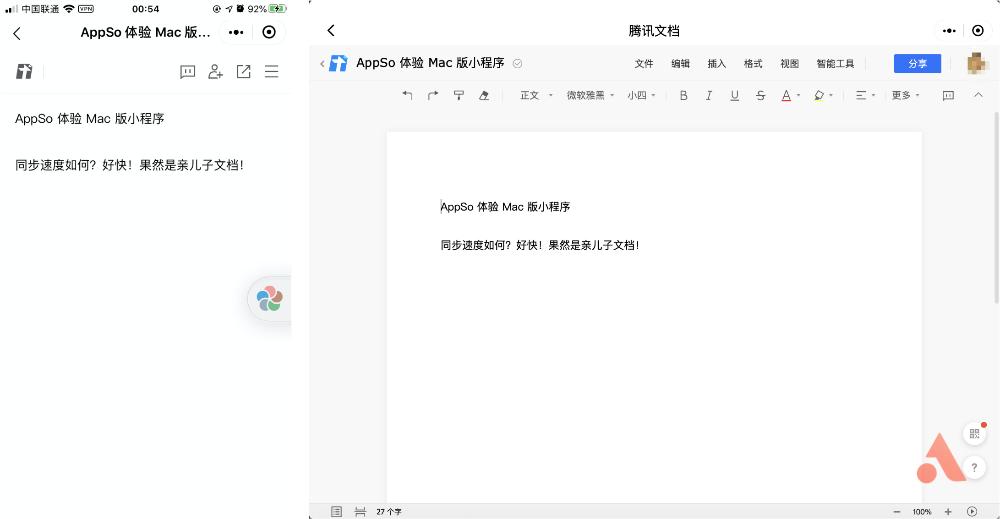
Task: Open the 智能工具 menu
Action: (x=835, y=64)
